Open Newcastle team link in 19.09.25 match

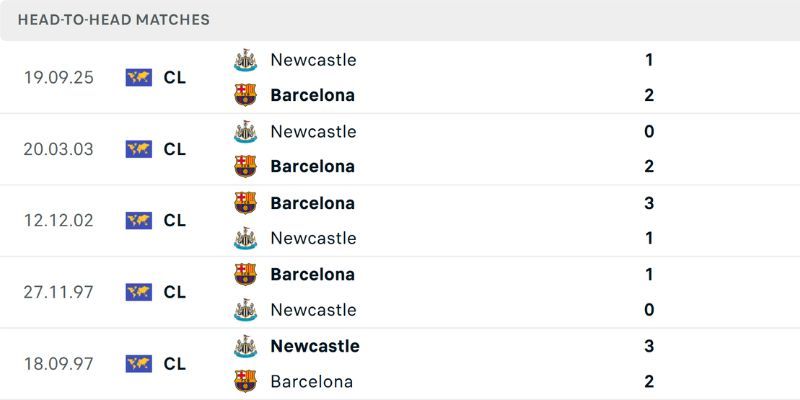point(313,60)
